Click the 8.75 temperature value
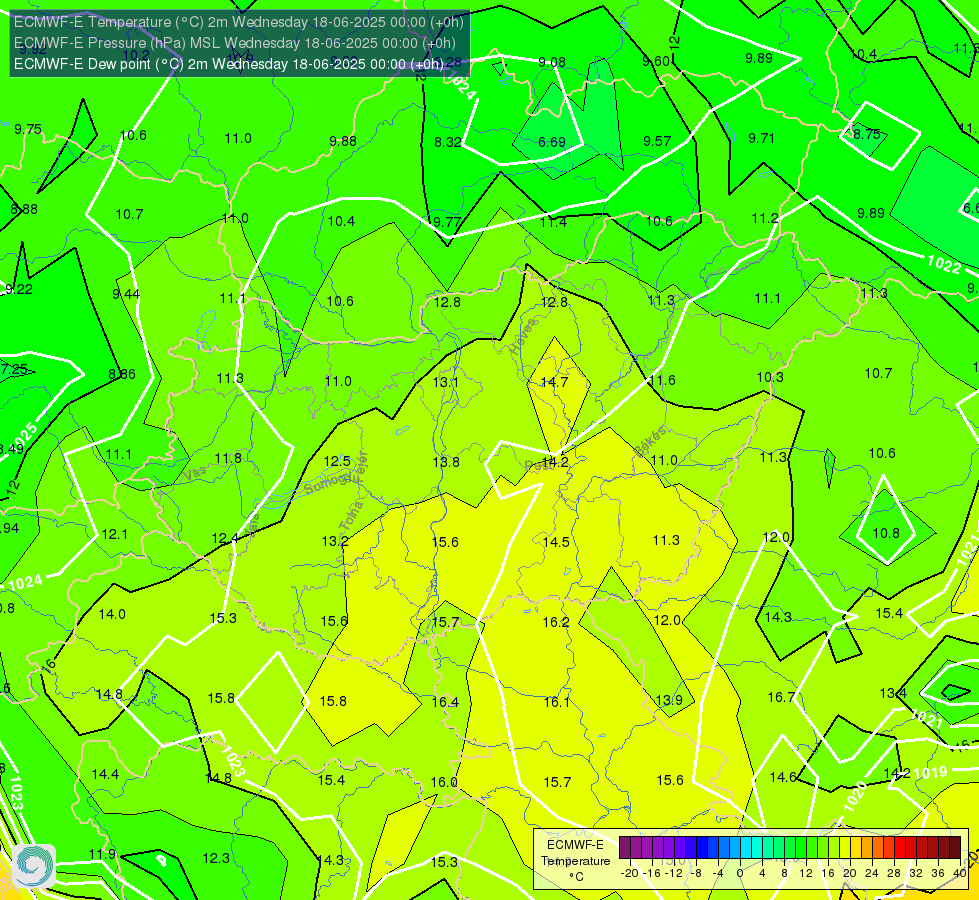Screen dimensions: 979x900 pyautogui.click(x=867, y=134)
